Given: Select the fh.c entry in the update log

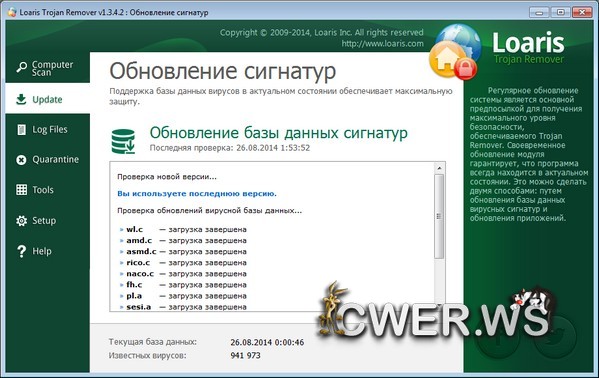Looking at the screenshot, I should coord(183,285).
